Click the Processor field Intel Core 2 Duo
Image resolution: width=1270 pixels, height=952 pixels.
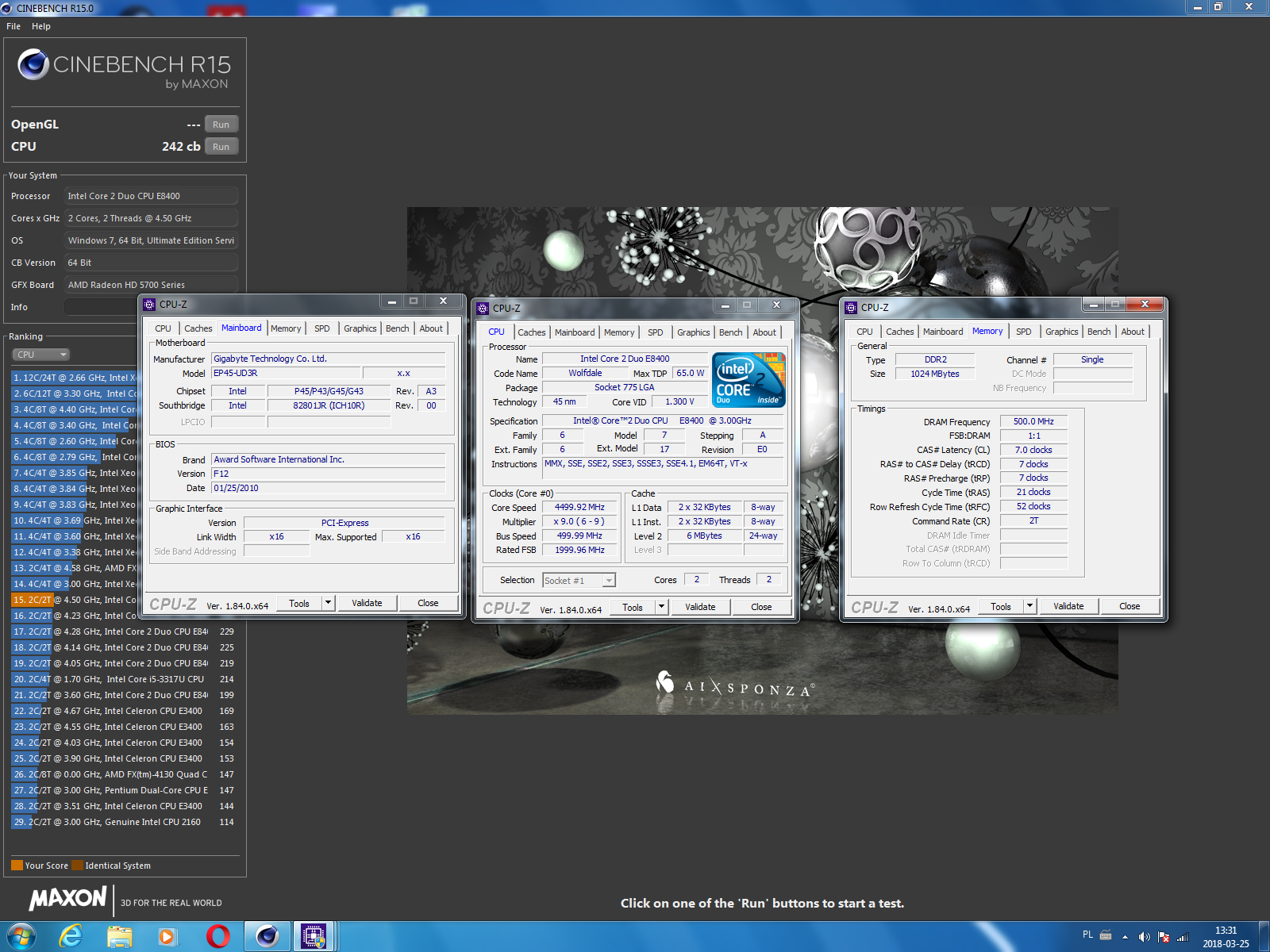151,196
